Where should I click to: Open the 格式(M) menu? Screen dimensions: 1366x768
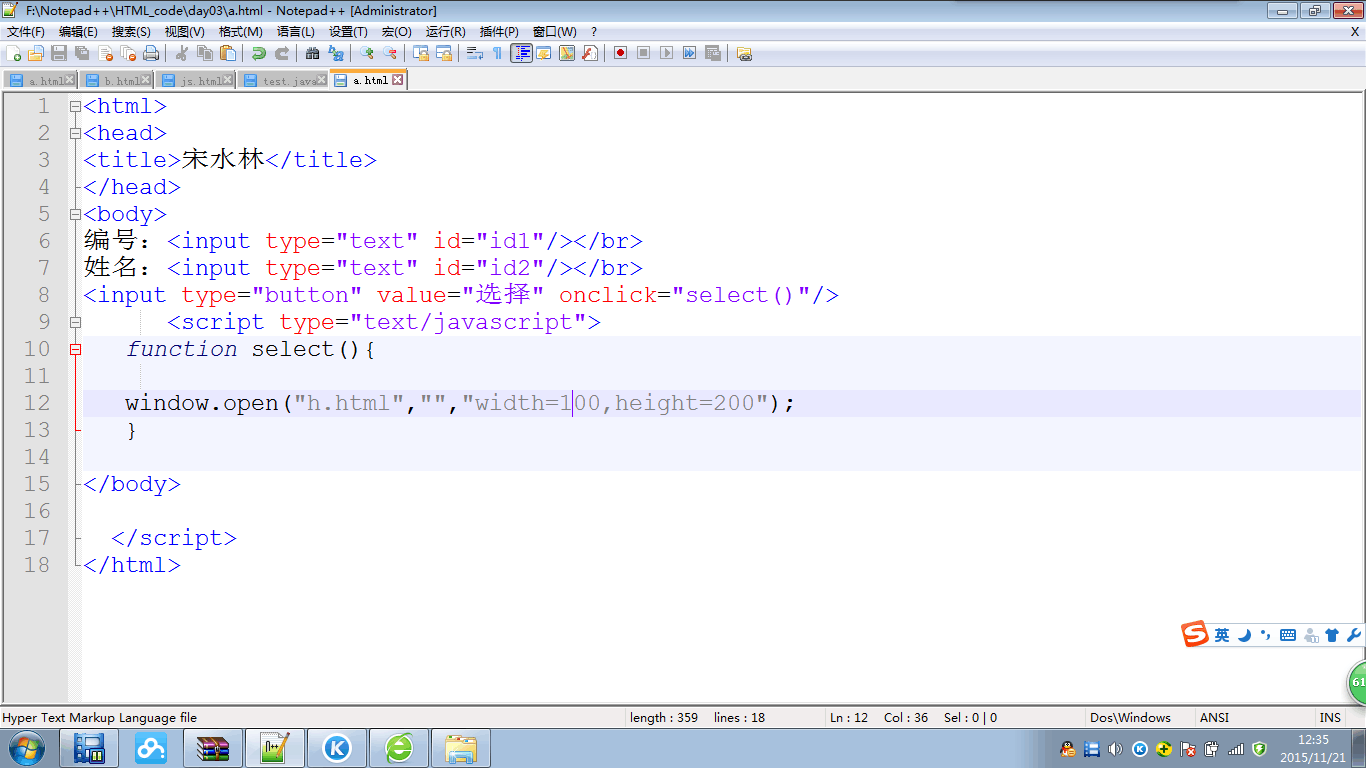click(240, 32)
